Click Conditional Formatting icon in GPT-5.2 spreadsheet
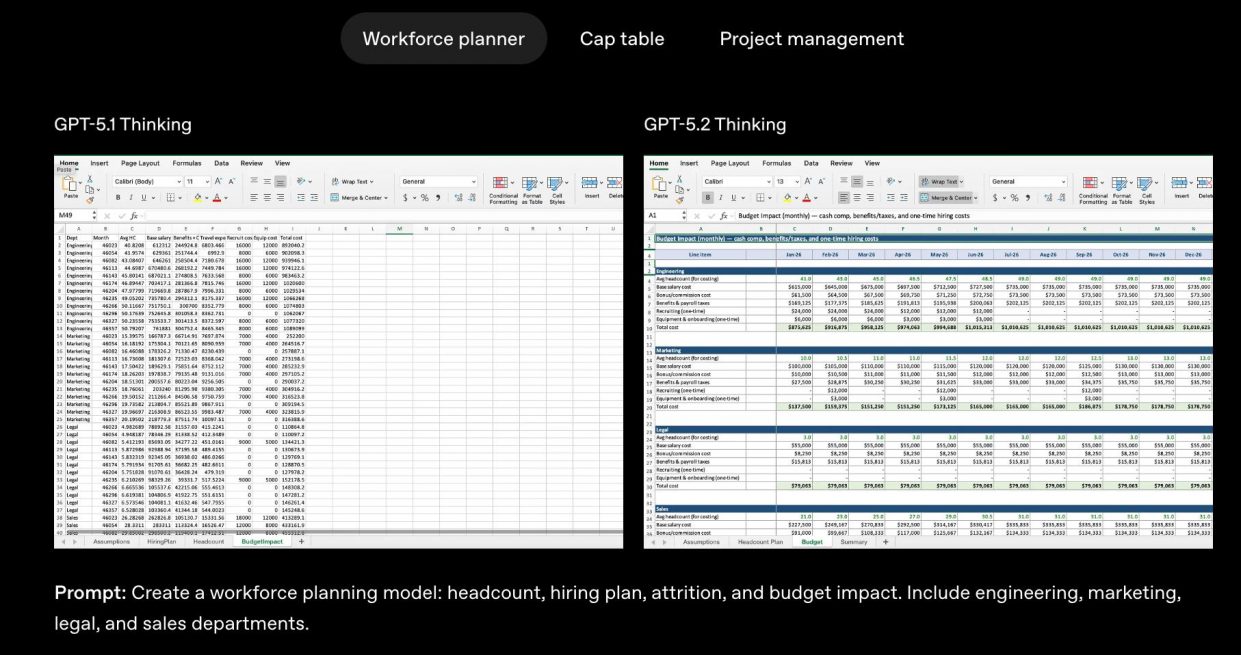Viewport: 1241px width, 655px height. 1090,182
